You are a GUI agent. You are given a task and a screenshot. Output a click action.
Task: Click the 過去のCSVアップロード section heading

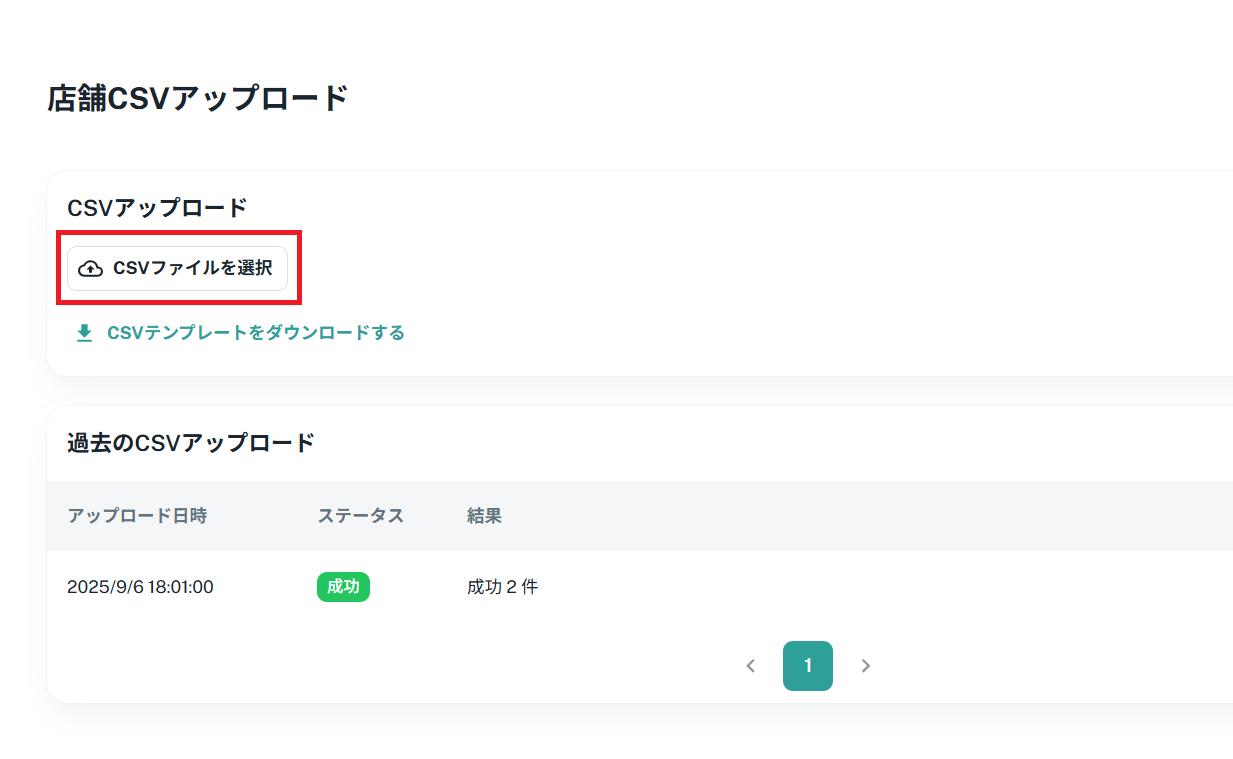(191, 442)
